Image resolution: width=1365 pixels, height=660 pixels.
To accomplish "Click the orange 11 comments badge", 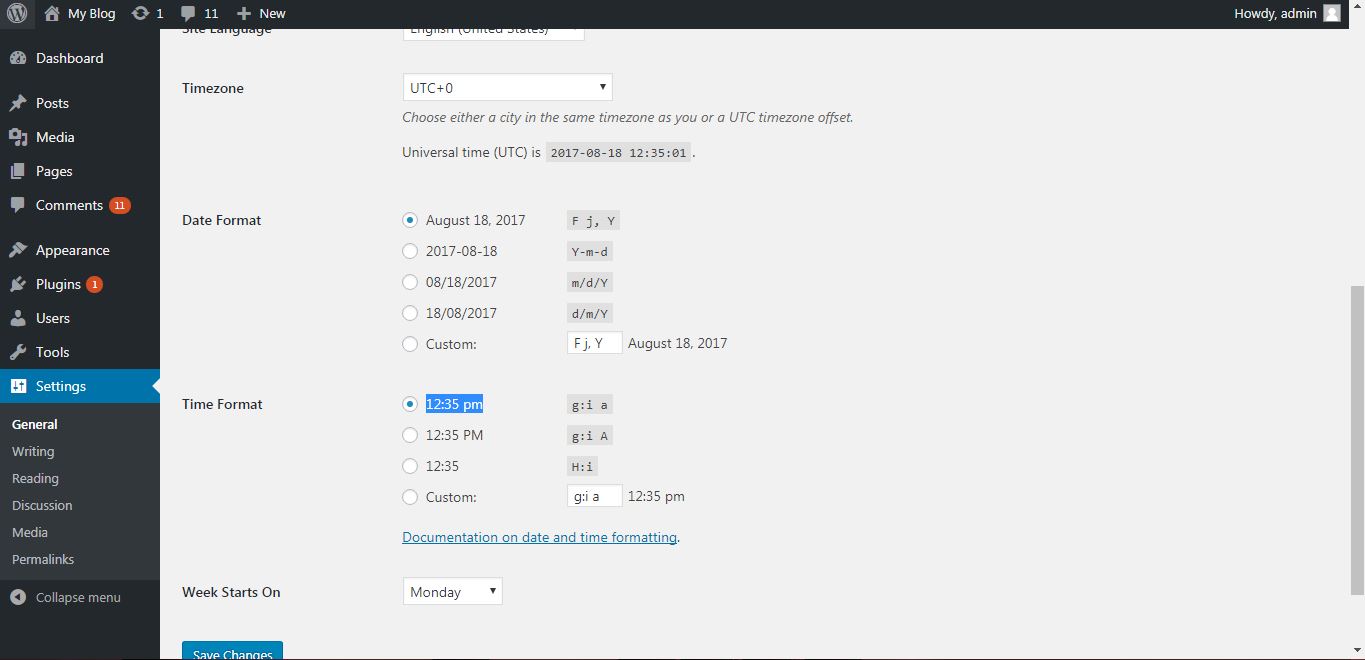I will (x=120, y=205).
